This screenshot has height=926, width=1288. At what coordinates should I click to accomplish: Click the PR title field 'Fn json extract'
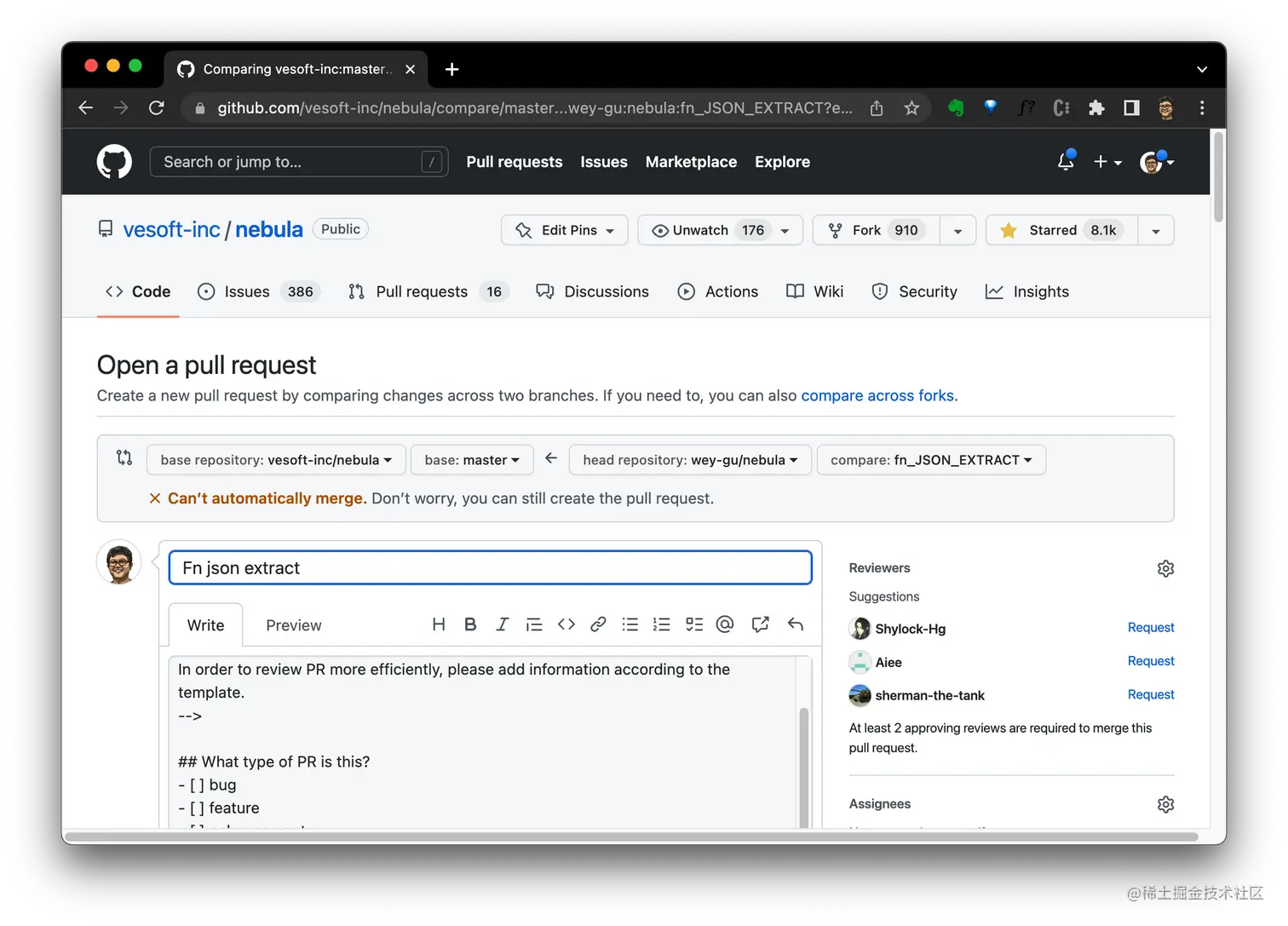(x=491, y=568)
